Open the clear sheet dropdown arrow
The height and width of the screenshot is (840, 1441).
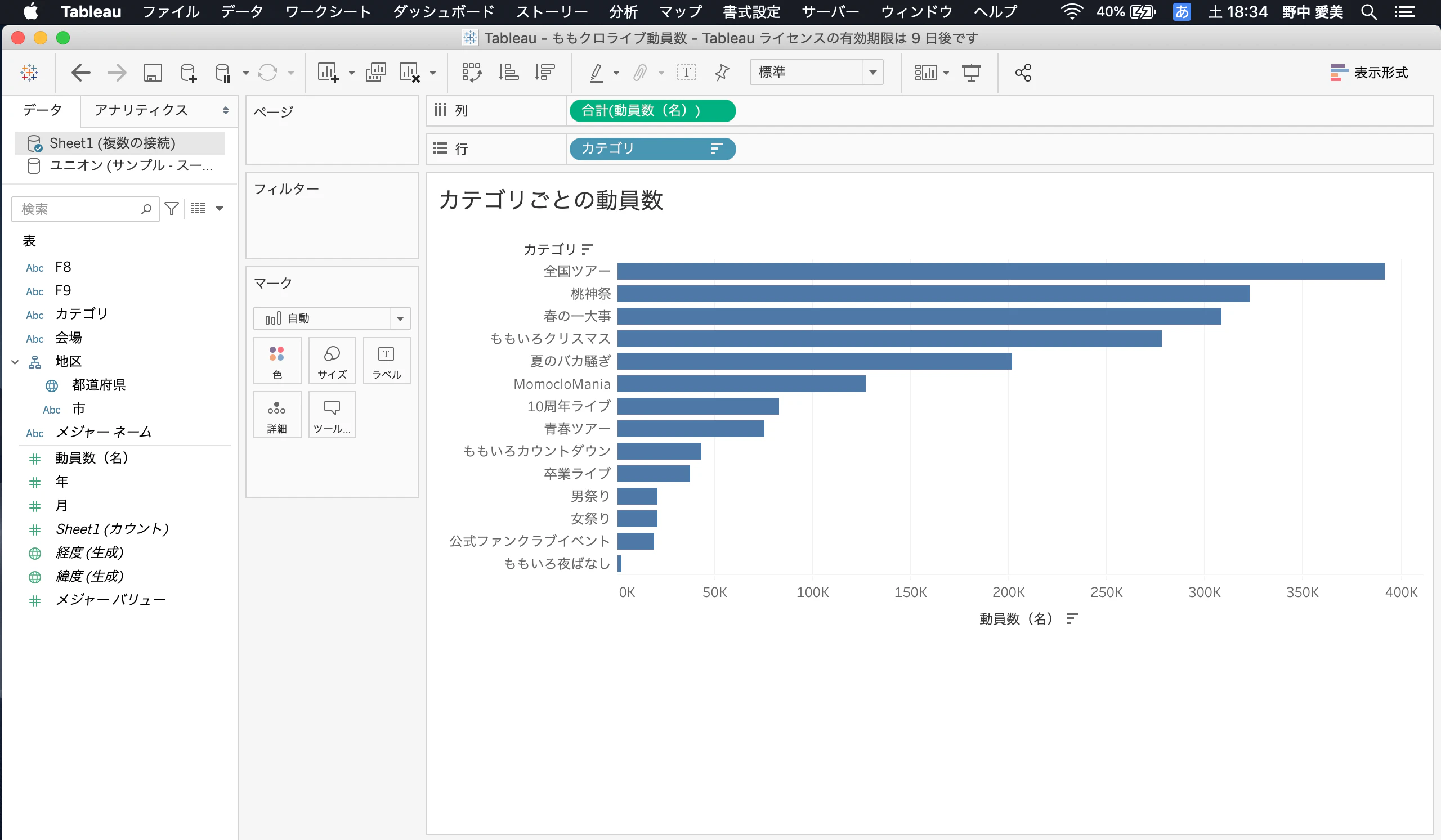coord(433,73)
